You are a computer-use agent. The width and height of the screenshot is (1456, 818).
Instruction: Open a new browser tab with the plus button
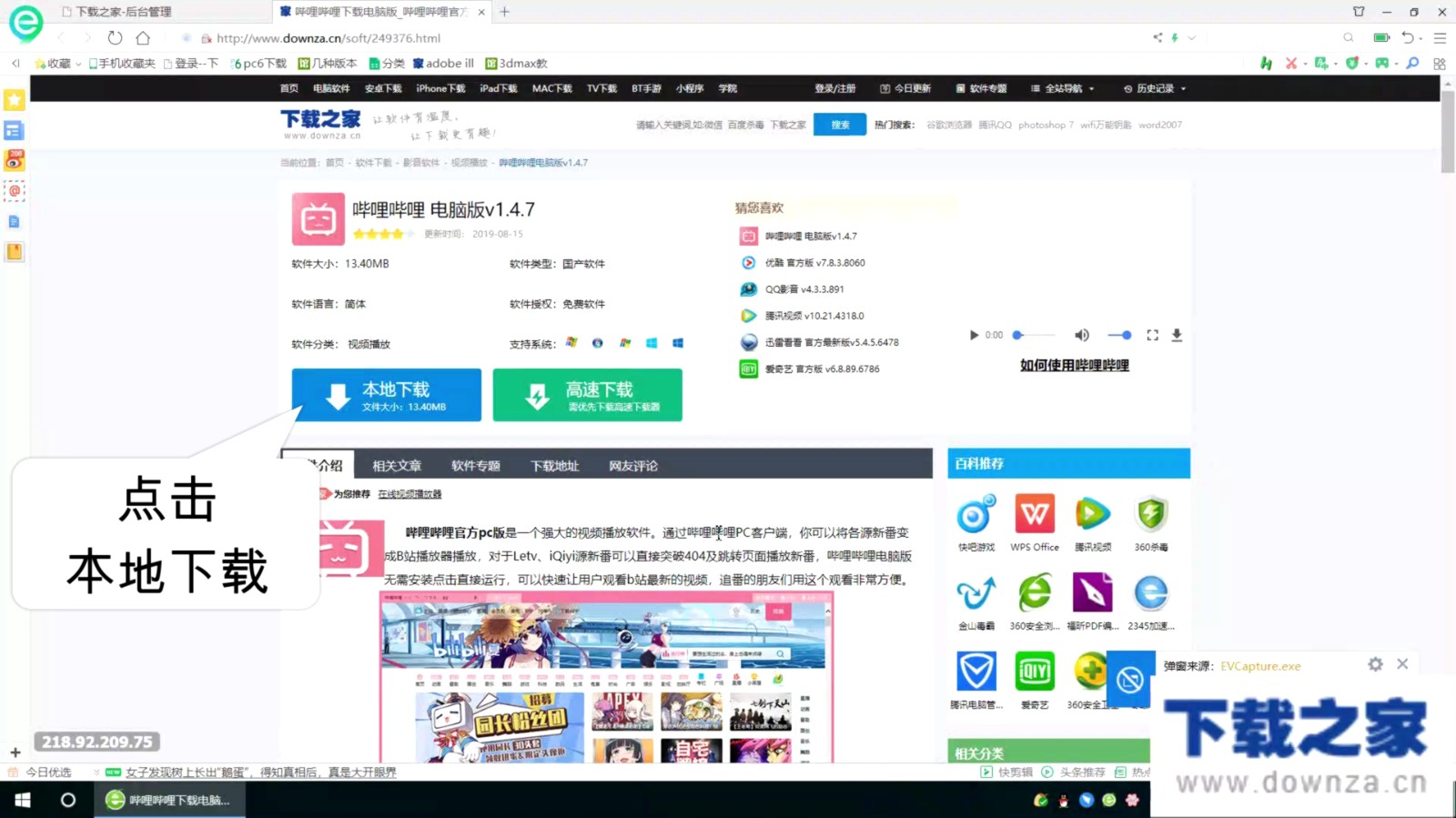505,12
